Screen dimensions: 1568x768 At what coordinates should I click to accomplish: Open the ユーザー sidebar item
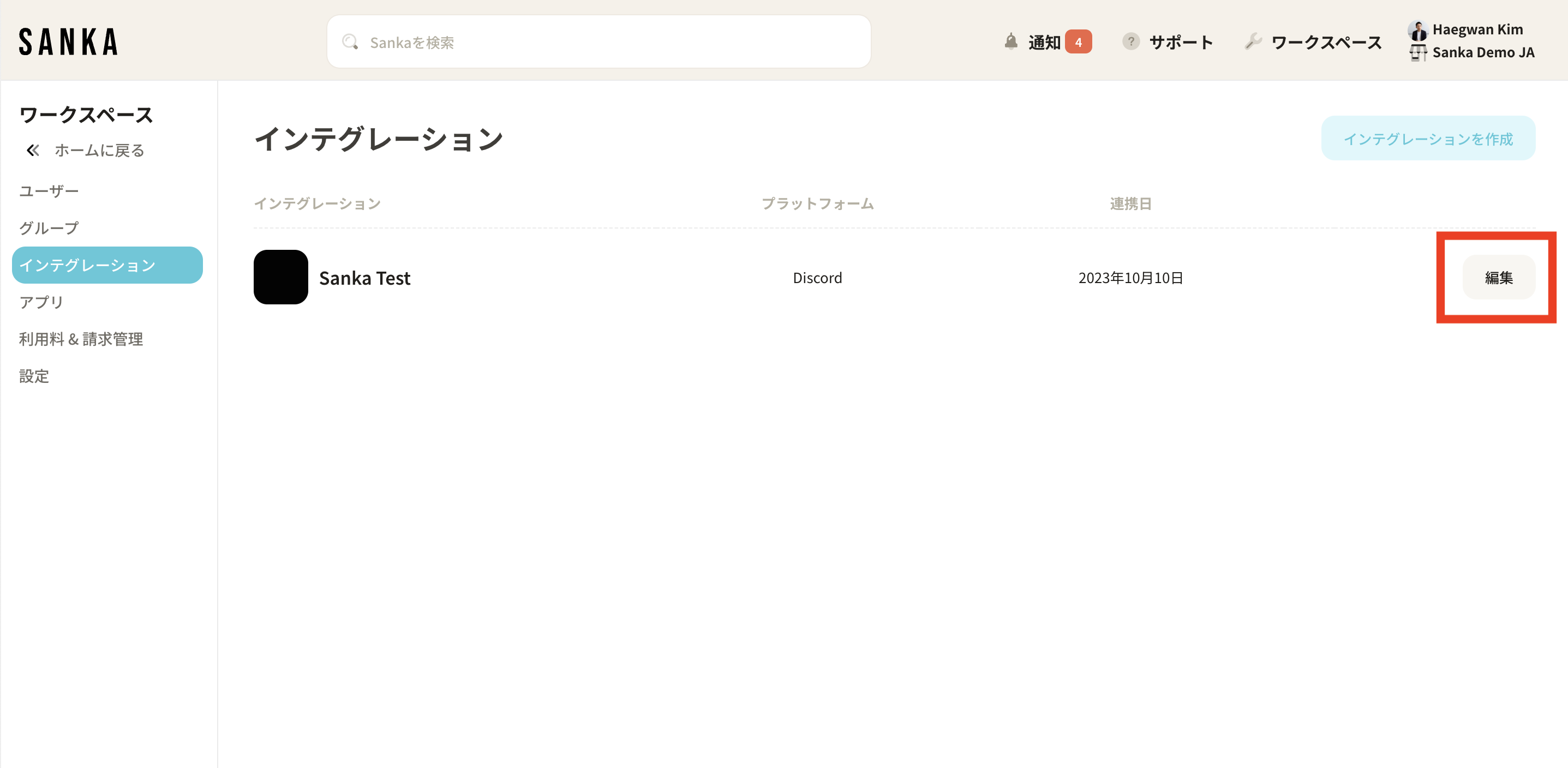(49, 191)
